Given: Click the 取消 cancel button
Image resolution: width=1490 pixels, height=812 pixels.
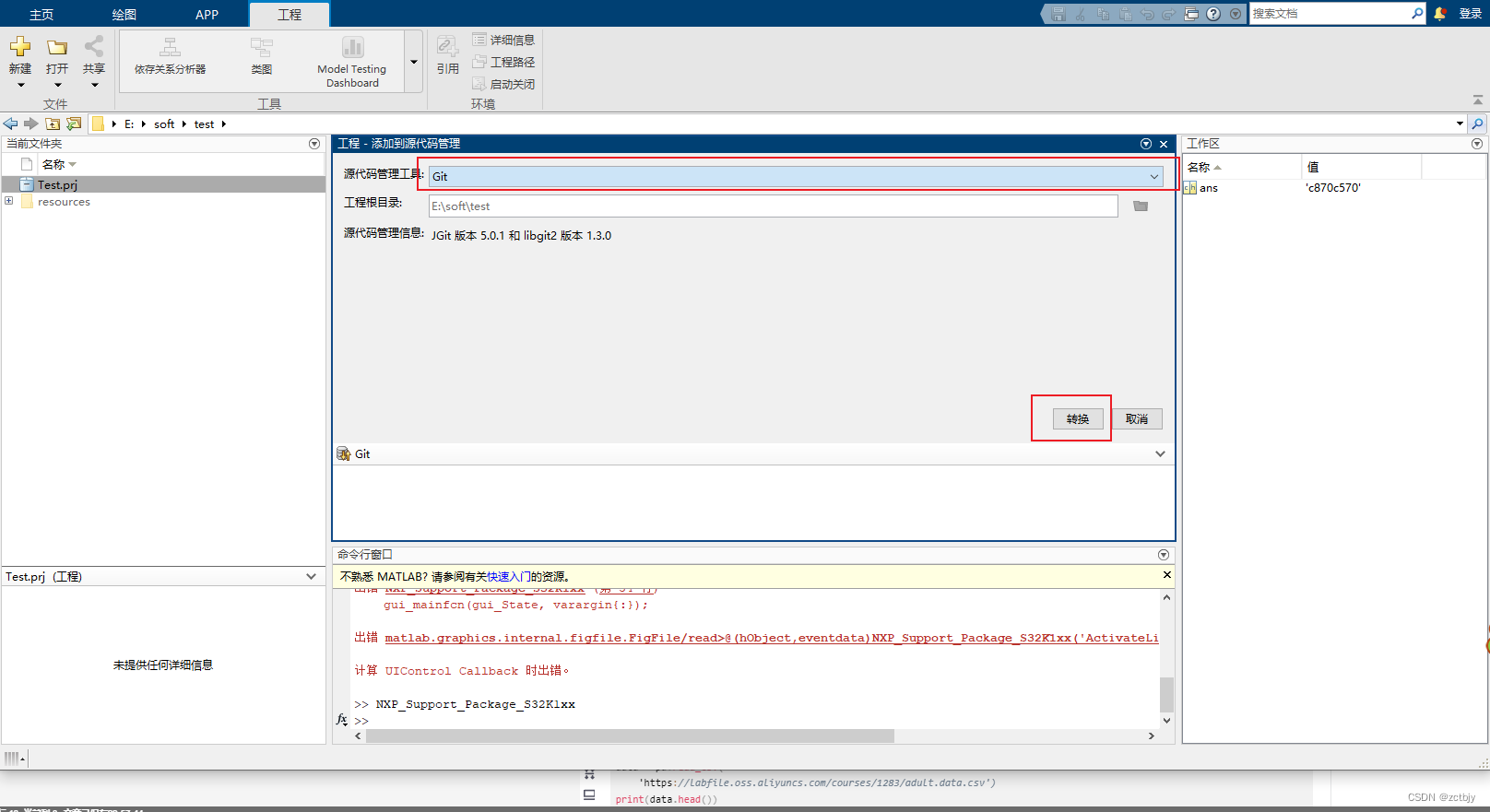Looking at the screenshot, I should pos(1137,418).
